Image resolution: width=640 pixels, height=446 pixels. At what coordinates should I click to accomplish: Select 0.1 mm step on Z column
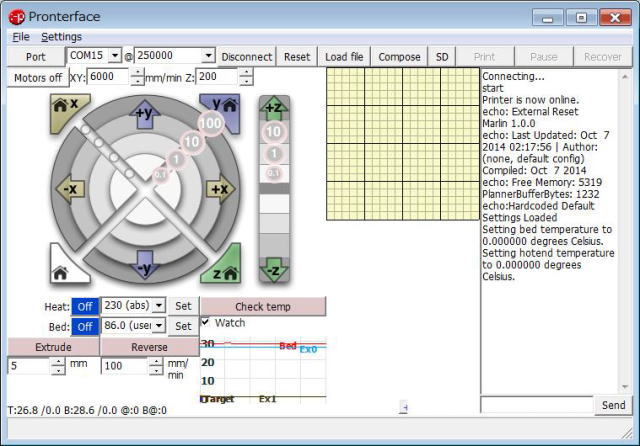tap(273, 173)
